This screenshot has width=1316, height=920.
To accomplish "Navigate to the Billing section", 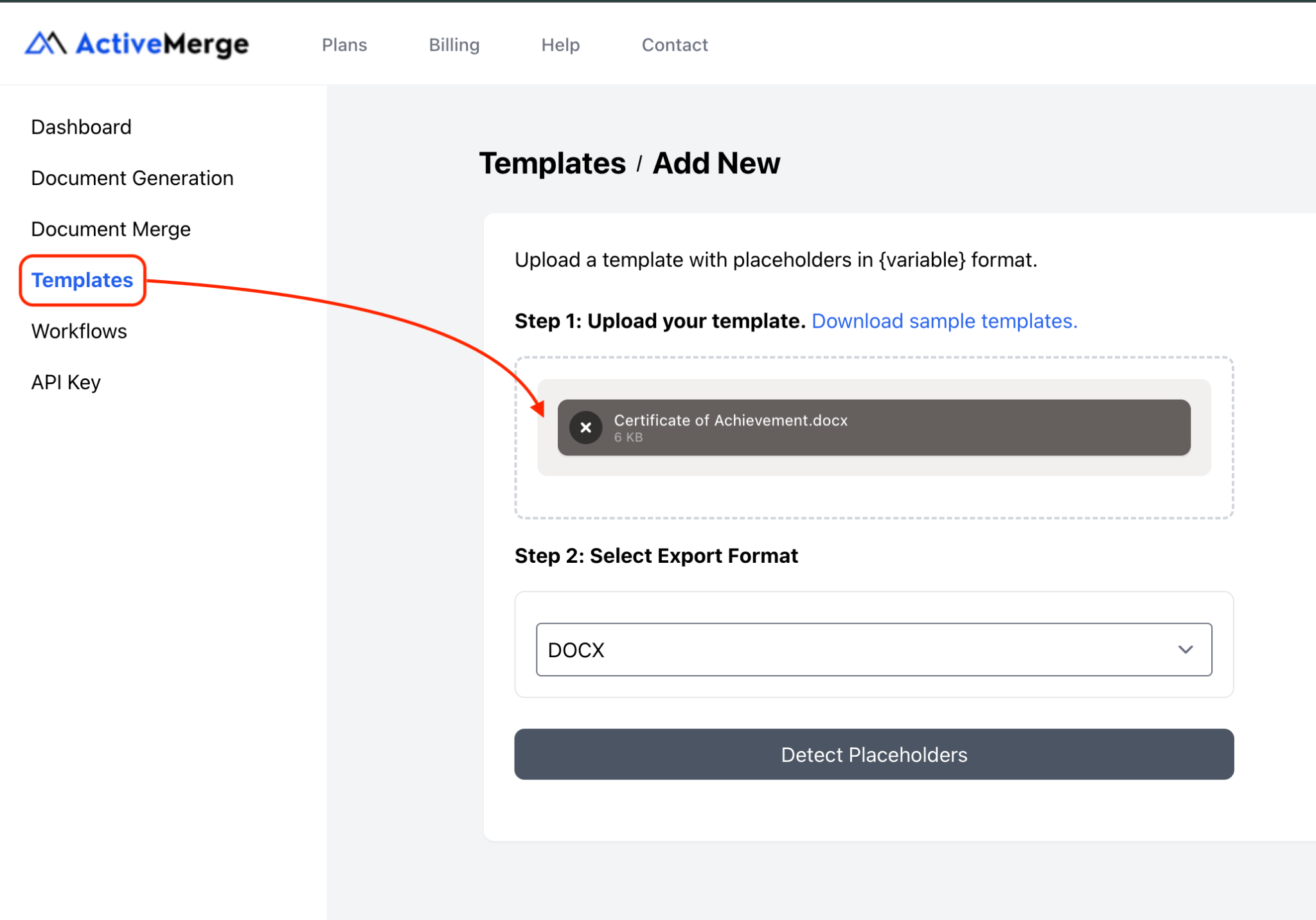I will [x=454, y=44].
